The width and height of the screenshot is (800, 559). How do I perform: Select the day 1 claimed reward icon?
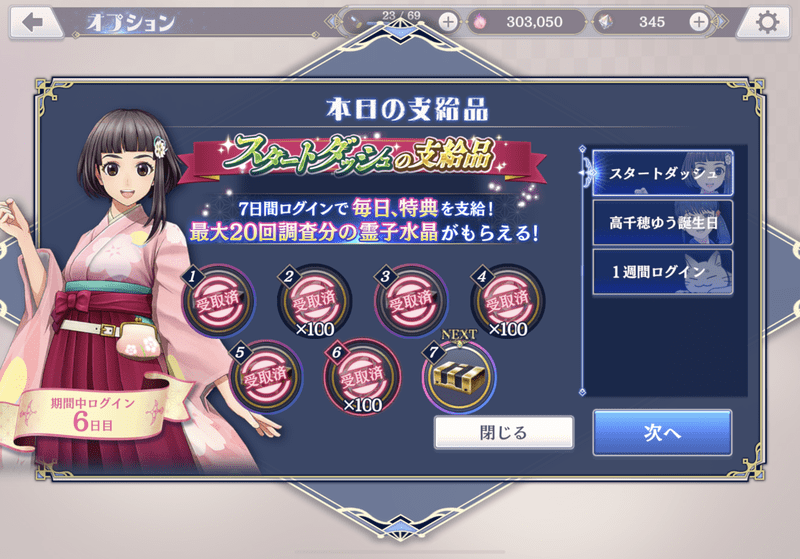point(218,300)
